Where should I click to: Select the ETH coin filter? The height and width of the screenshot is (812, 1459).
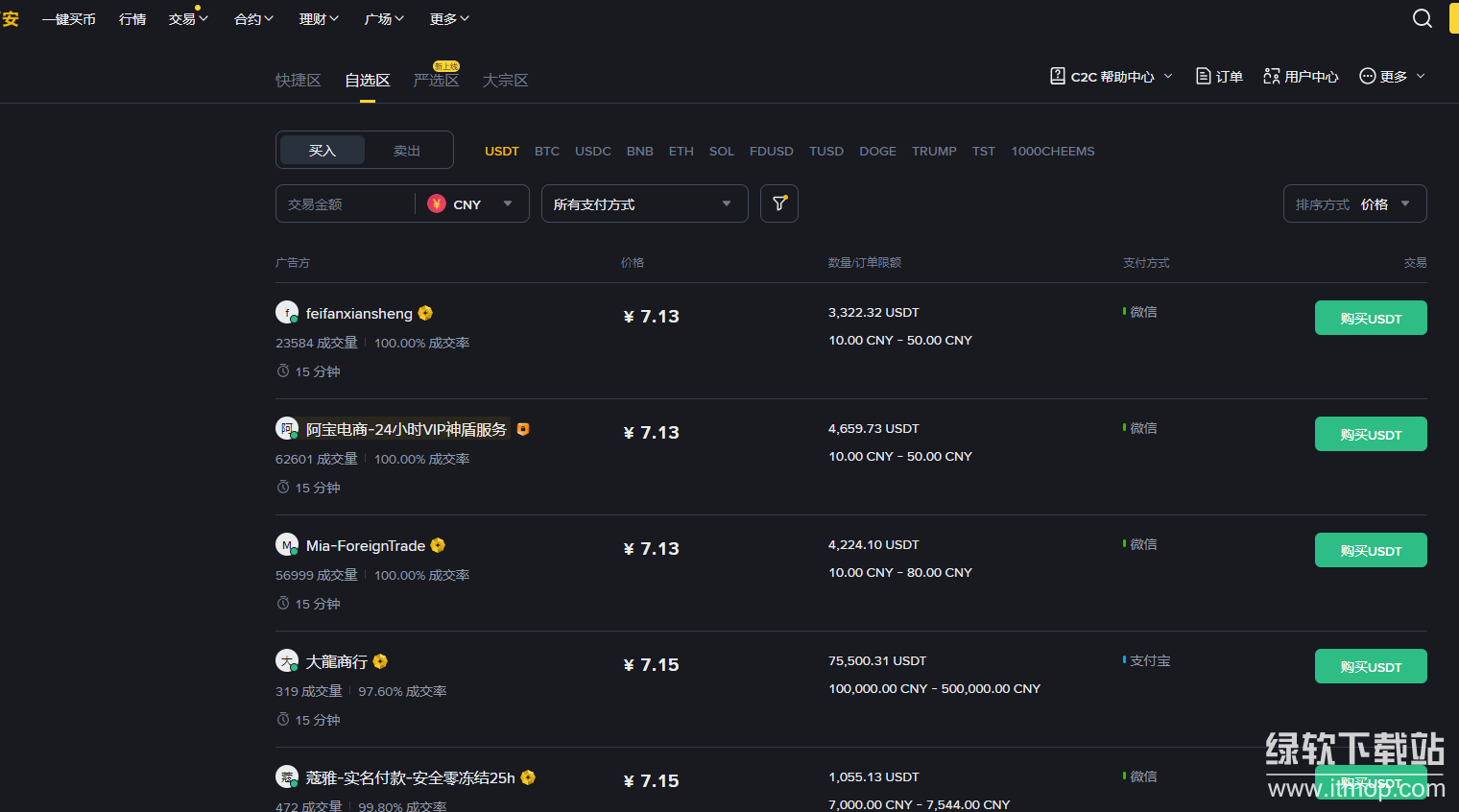[682, 152]
